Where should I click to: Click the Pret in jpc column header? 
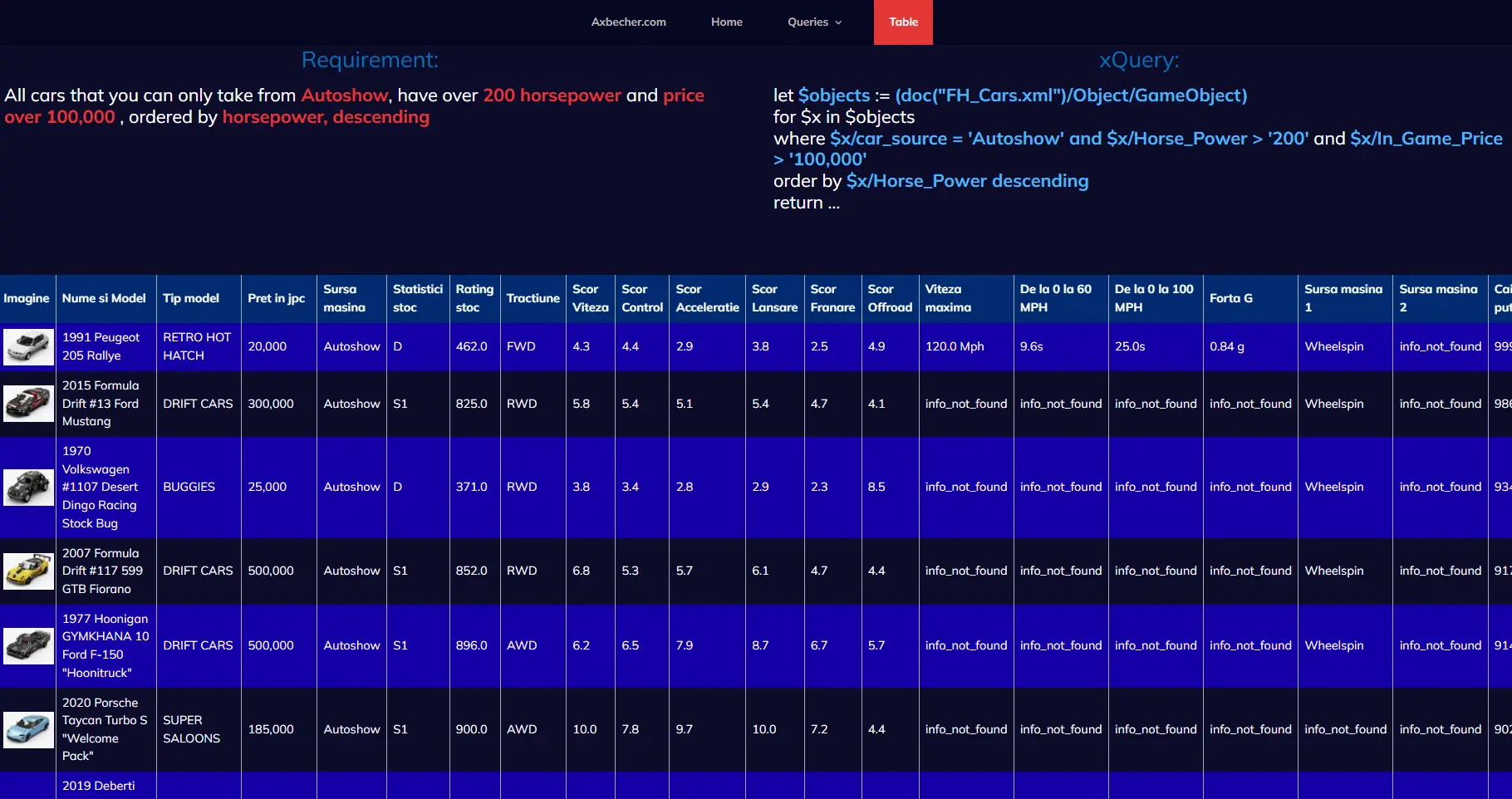276,298
